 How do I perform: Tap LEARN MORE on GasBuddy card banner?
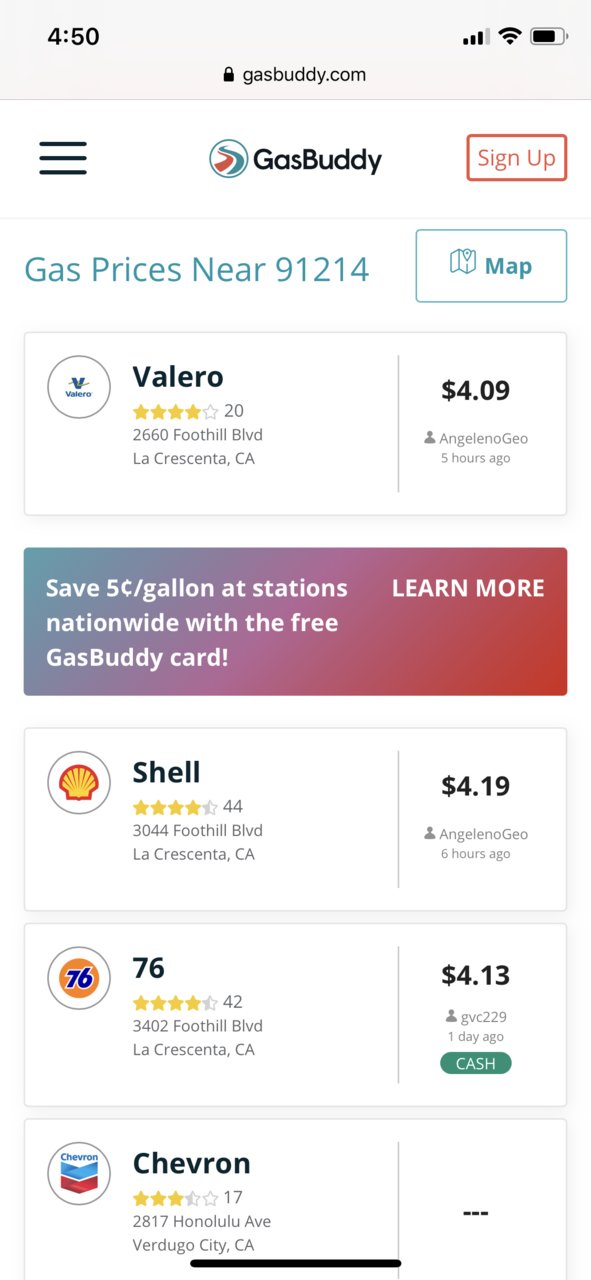pos(468,588)
